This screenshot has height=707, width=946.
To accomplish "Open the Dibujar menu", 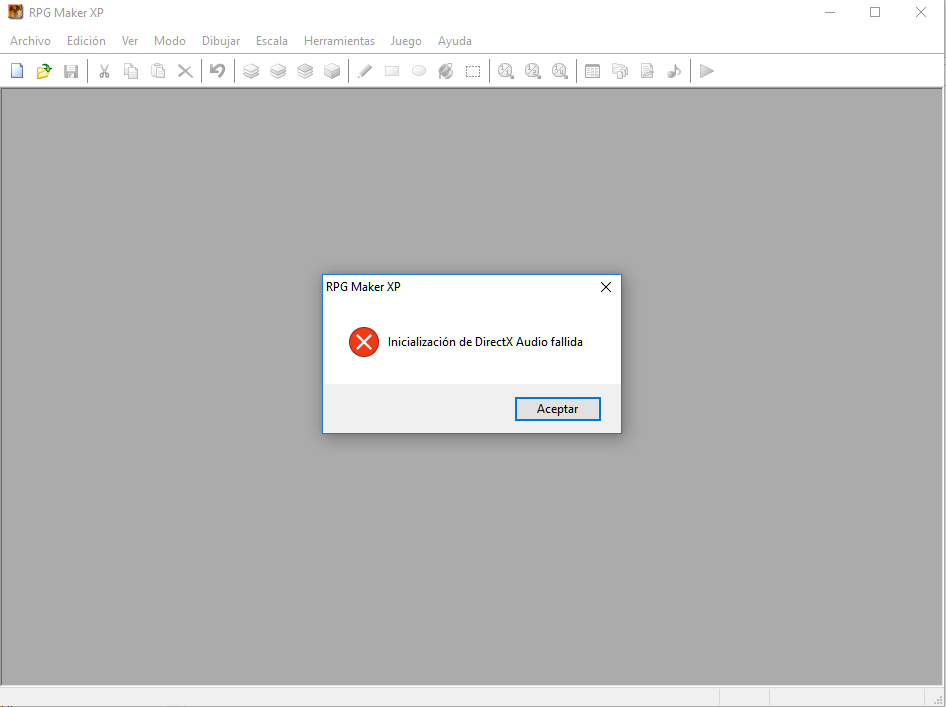I will (221, 41).
